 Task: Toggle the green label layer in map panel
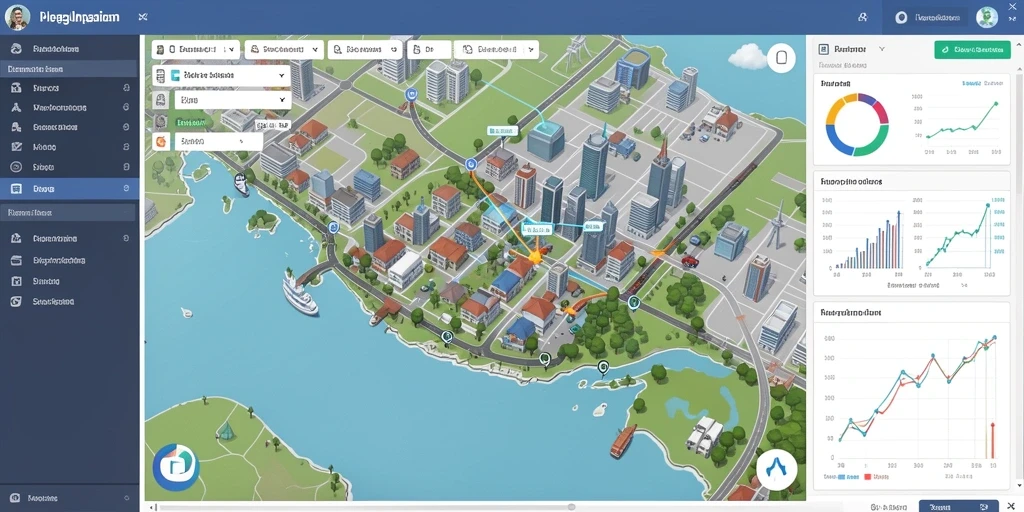192,121
